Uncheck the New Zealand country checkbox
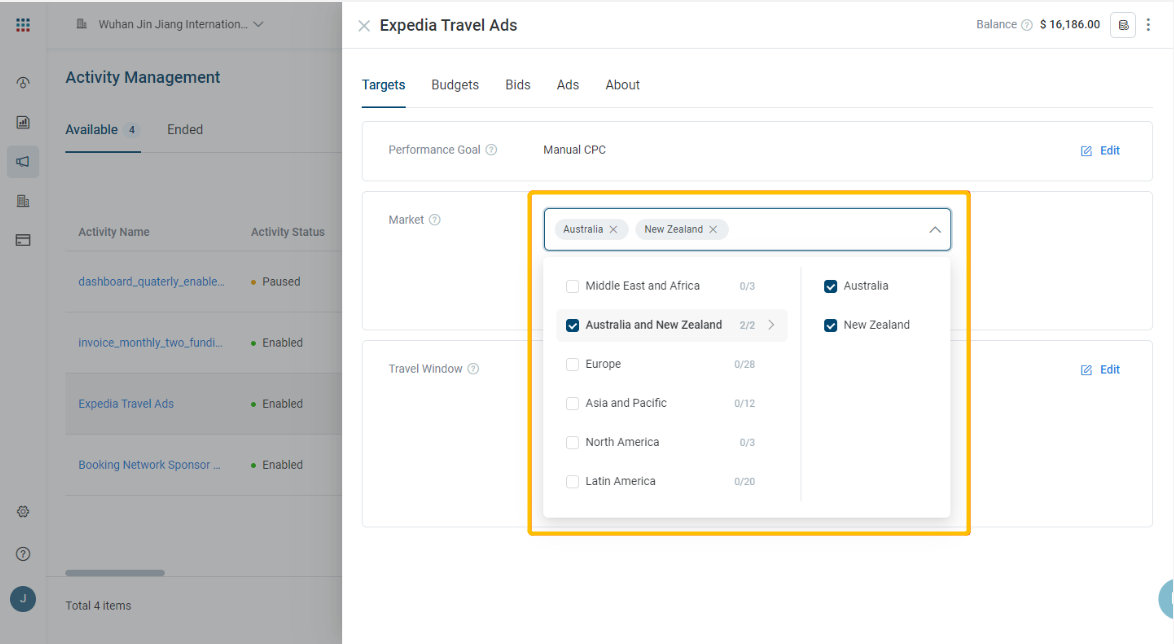This screenshot has width=1174, height=644. (x=830, y=325)
